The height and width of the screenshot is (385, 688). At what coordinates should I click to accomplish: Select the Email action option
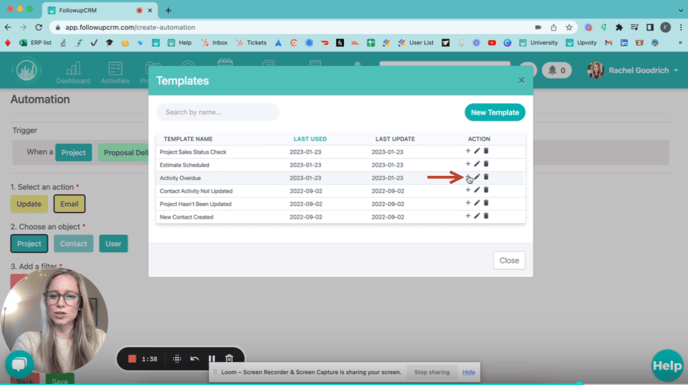click(x=69, y=204)
